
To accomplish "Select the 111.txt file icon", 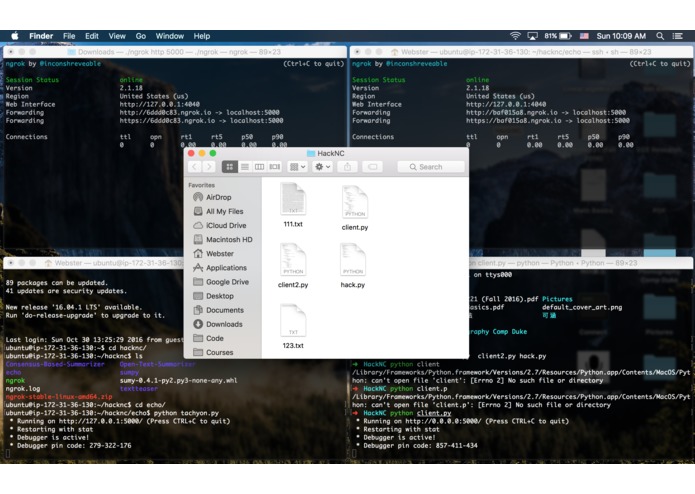I will tap(293, 199).
